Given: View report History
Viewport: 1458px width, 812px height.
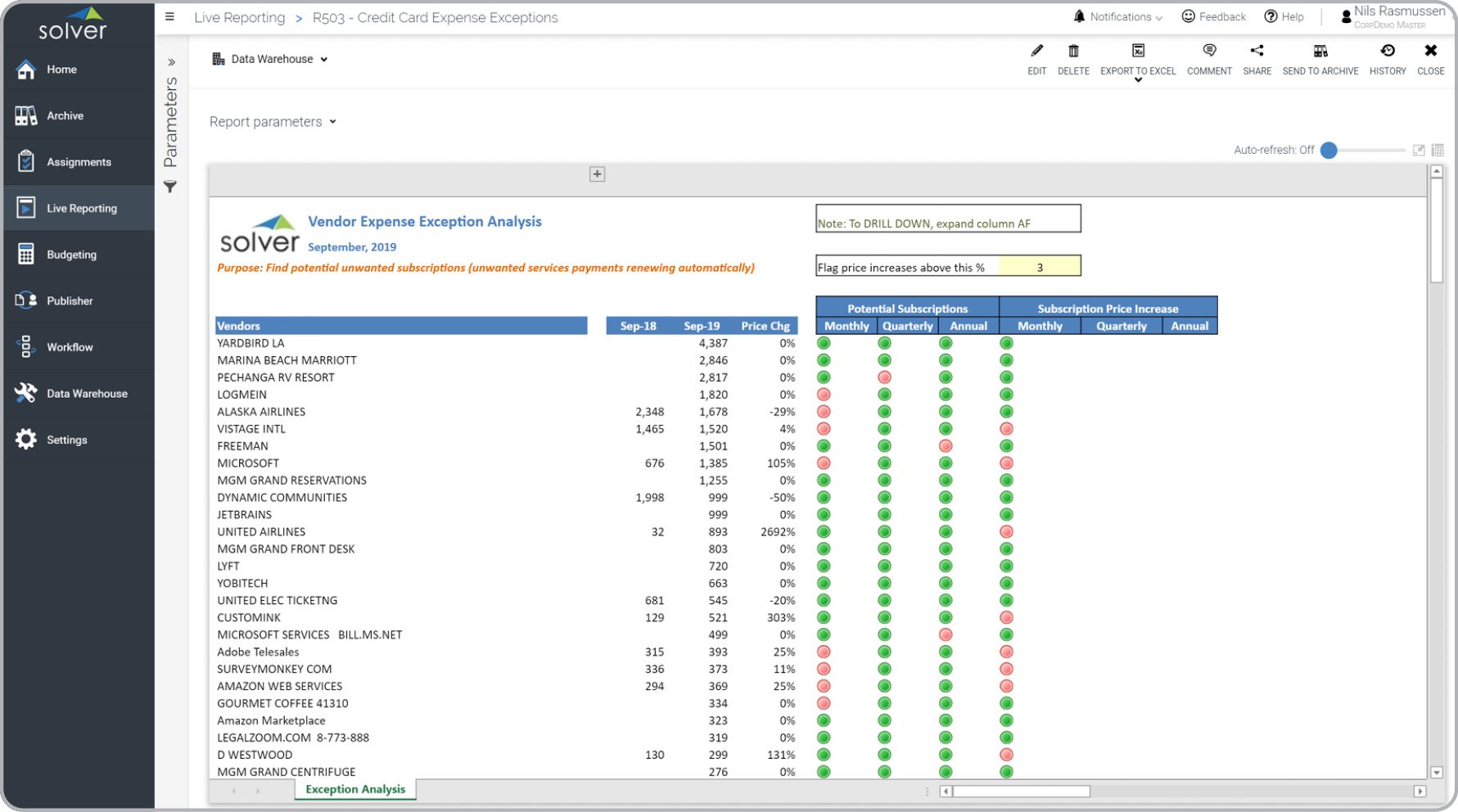Looking at the screenshot, I should [x=1388, y=59].
